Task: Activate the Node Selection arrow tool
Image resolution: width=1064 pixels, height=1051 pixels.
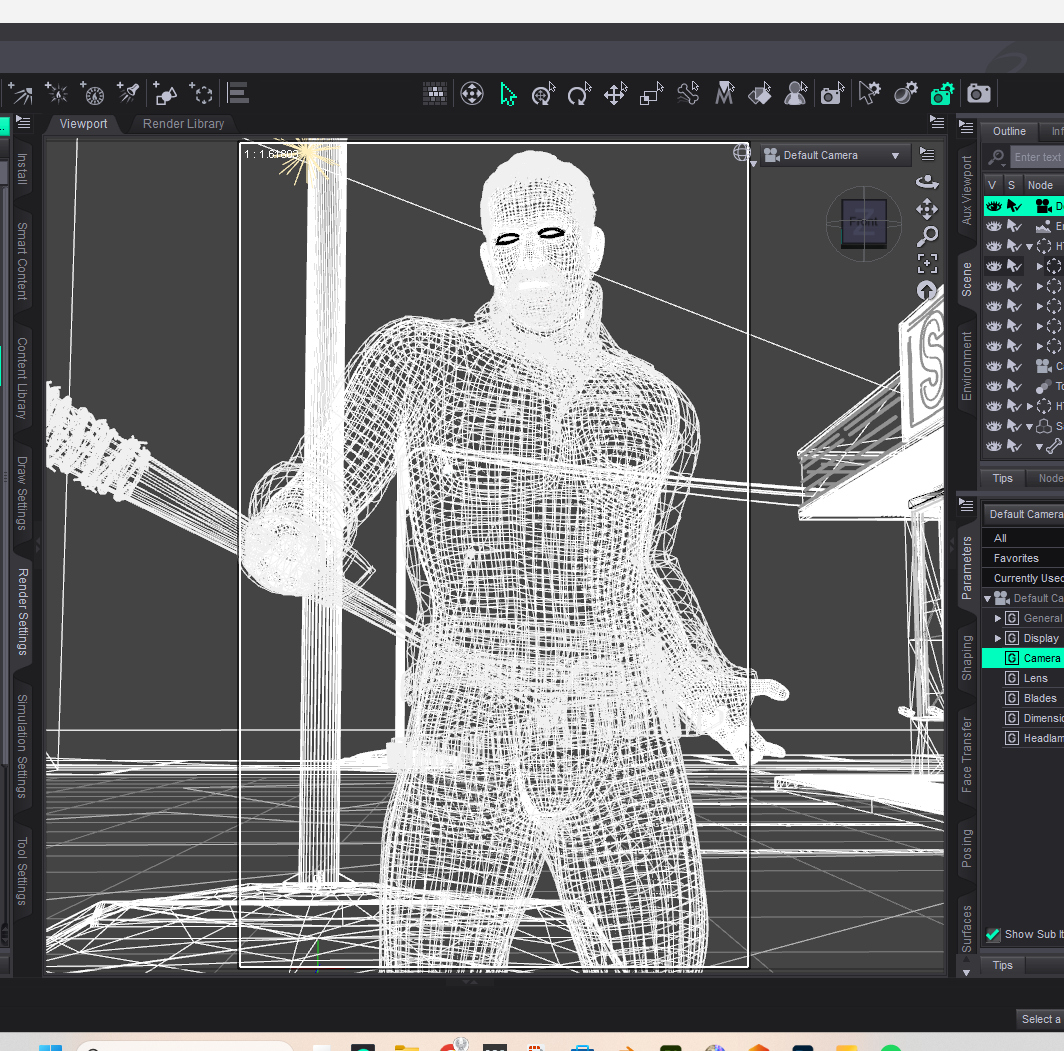Action: 508,94
